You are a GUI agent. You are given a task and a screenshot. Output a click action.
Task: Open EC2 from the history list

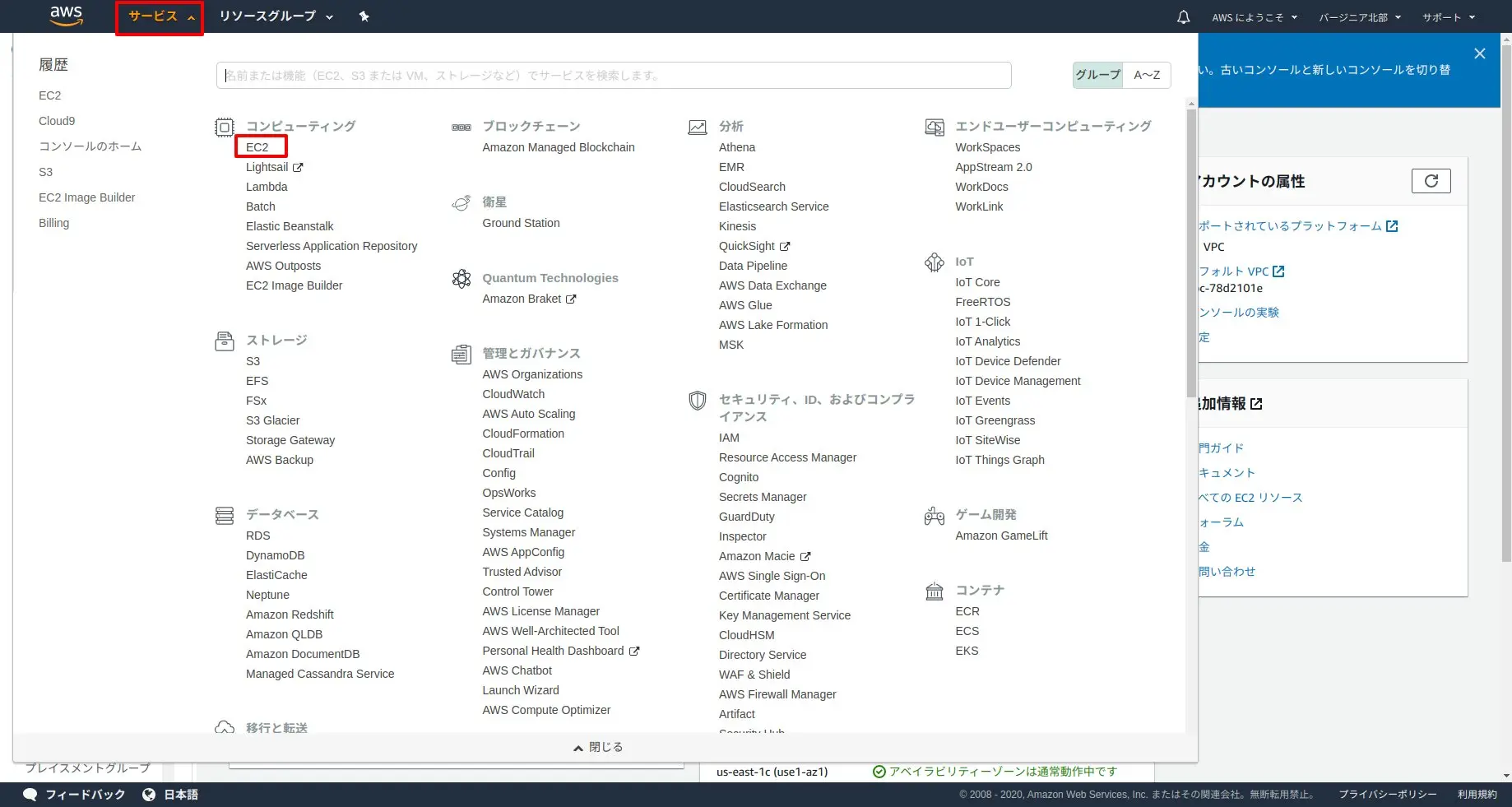[50, 95]
